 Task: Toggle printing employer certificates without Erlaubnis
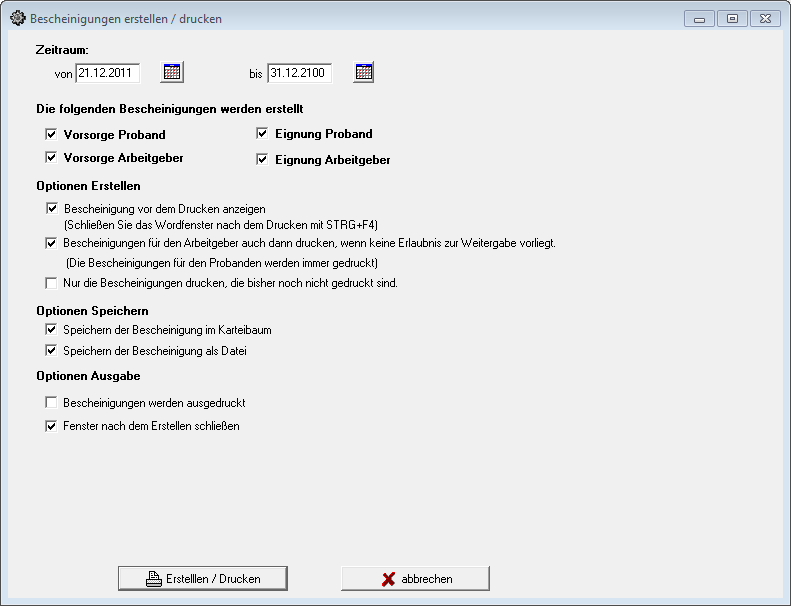pyautogui.click(x=52, y=243)
